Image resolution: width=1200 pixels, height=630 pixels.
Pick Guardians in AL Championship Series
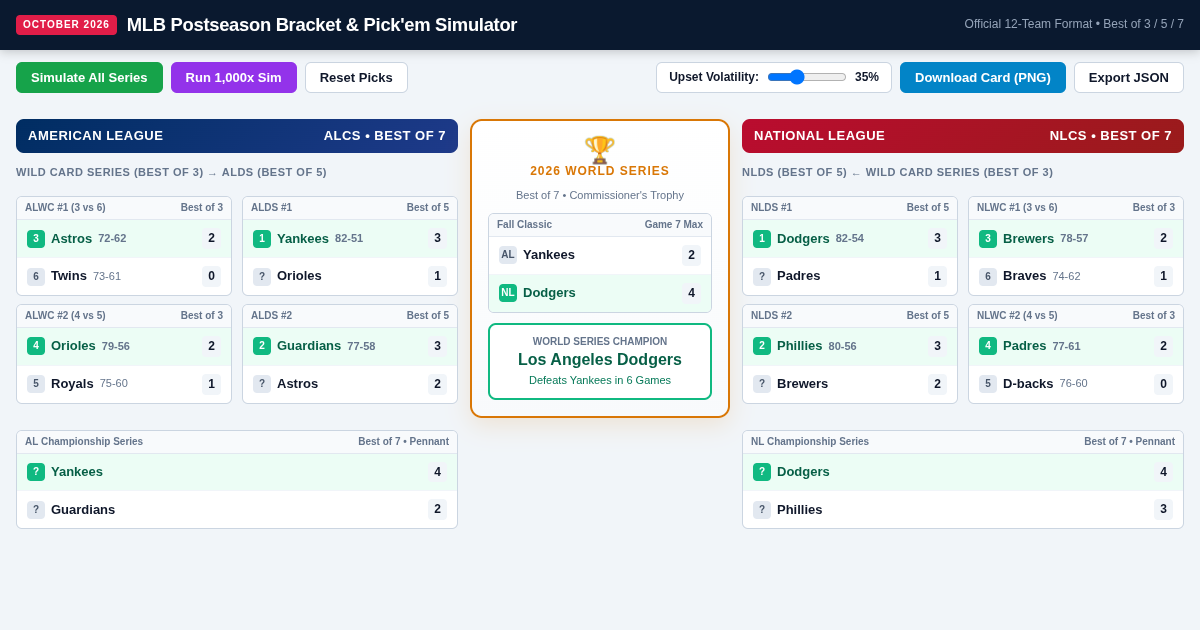click(x=237, y=510)
